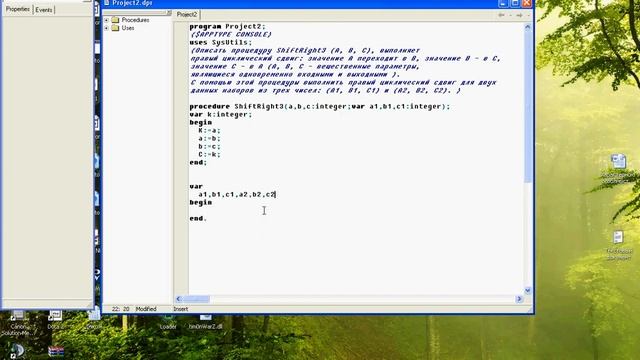Click the 'a:=b;' statement
The image size is (640, 360).
209,138
